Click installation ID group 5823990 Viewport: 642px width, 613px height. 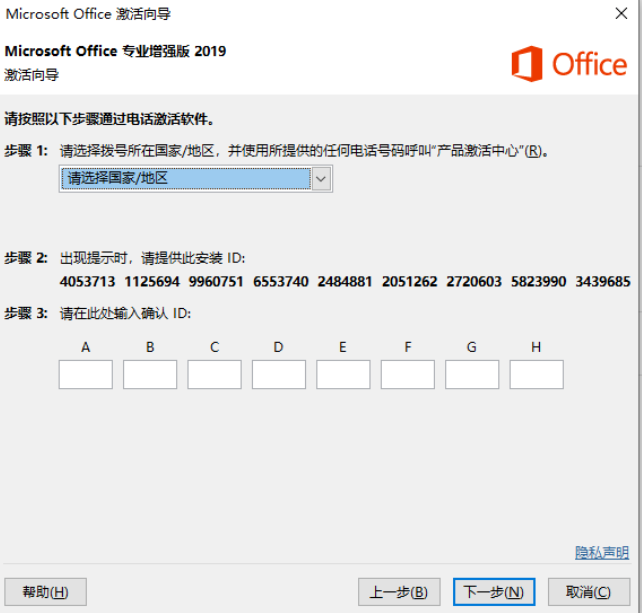[538, 282]
